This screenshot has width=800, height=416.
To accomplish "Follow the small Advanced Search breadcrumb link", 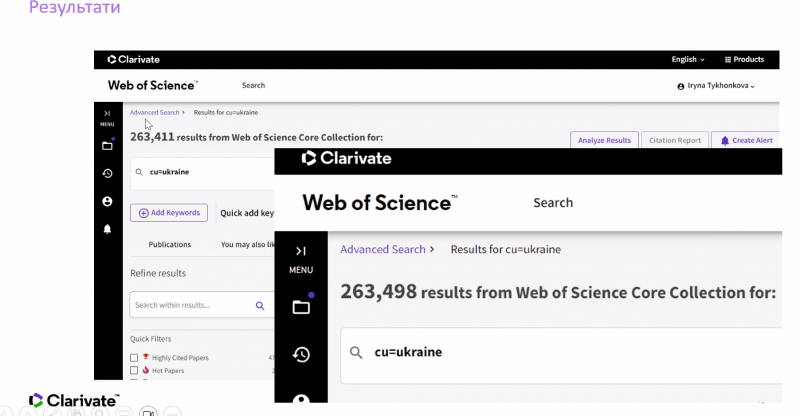I will click(x=155, y=112).
